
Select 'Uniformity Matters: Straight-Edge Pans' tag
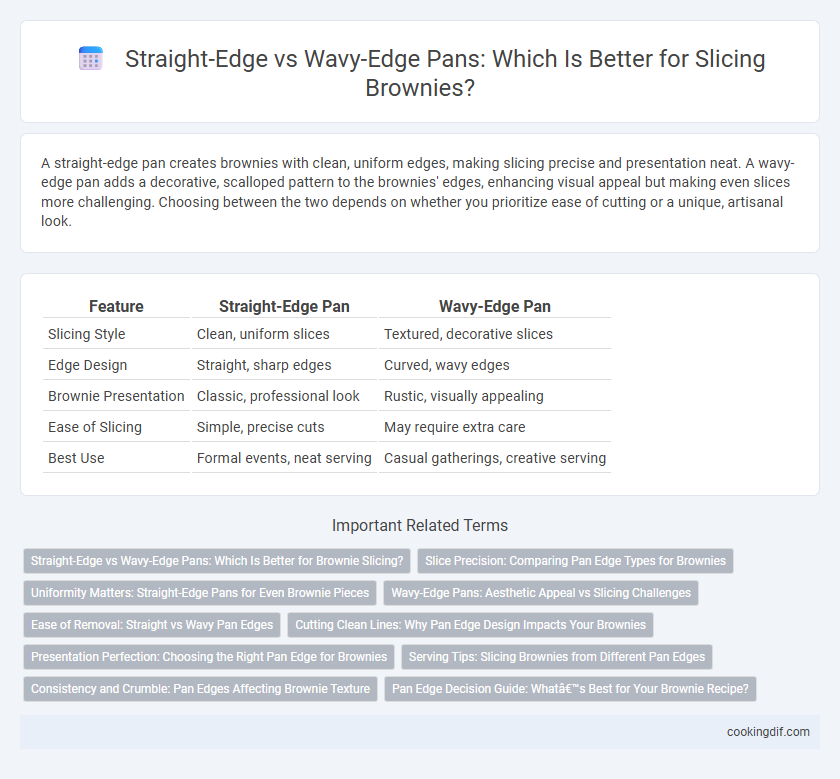[x=200, y=593]
